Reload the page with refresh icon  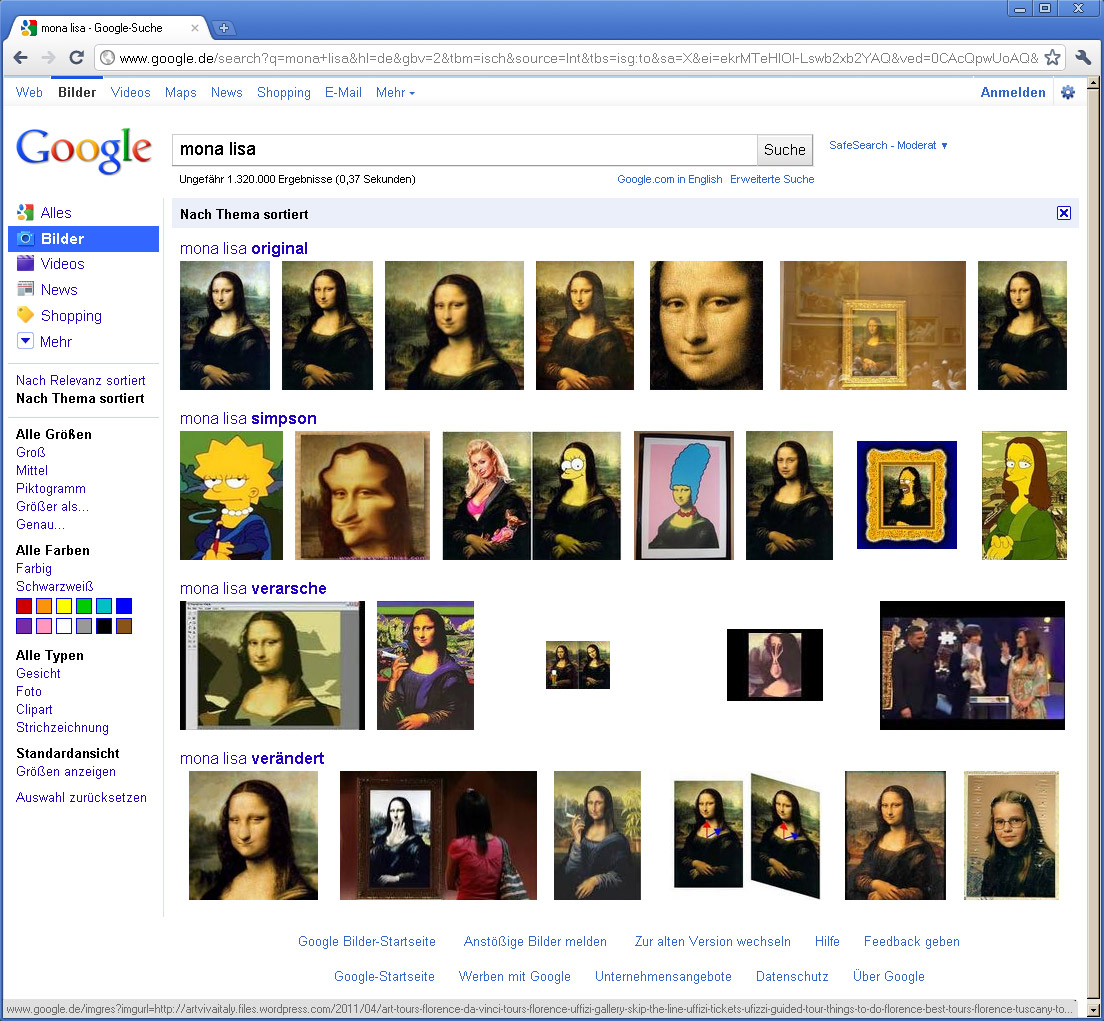(x=76, y=58)
